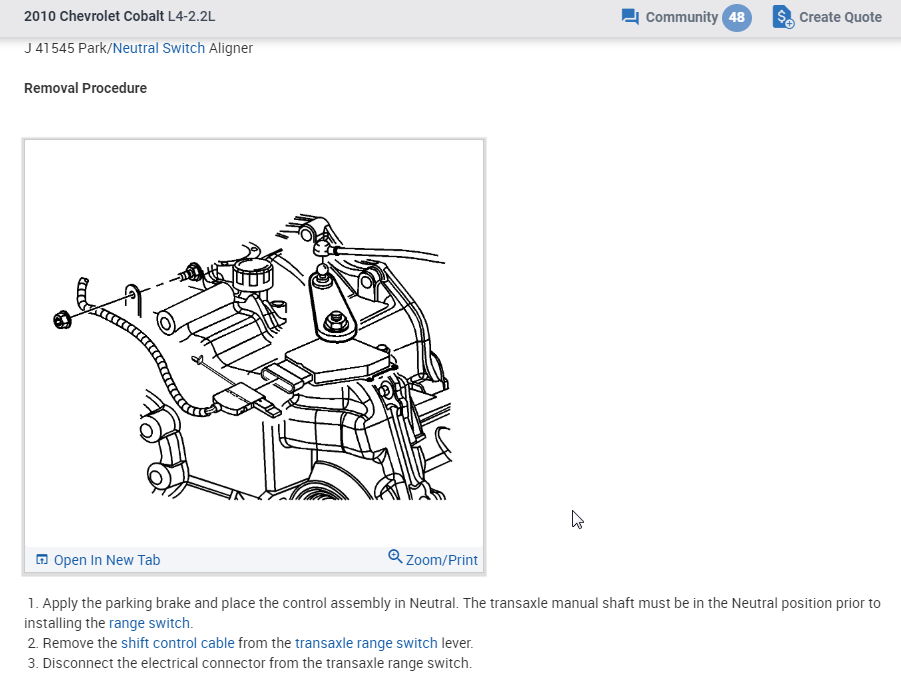Viewport: 901px width, 695px height.
Task: Click step 1 parking brake instruction text
Action: (400, 603)
